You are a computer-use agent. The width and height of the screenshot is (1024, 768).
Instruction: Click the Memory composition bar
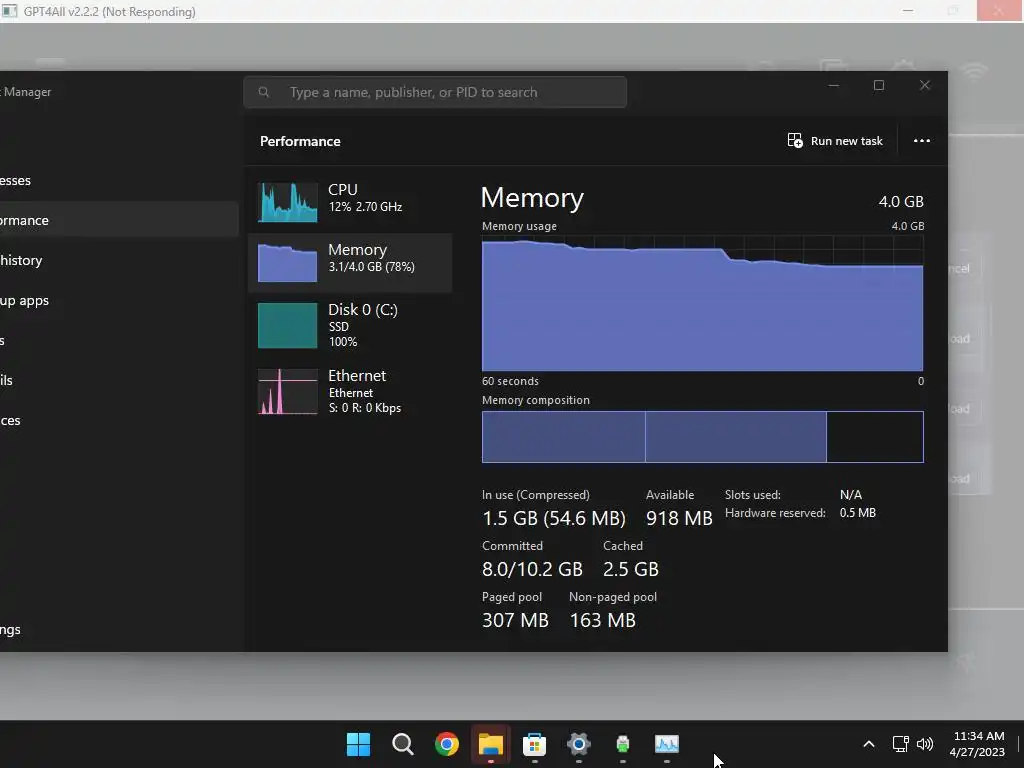[x=703, y=437]
